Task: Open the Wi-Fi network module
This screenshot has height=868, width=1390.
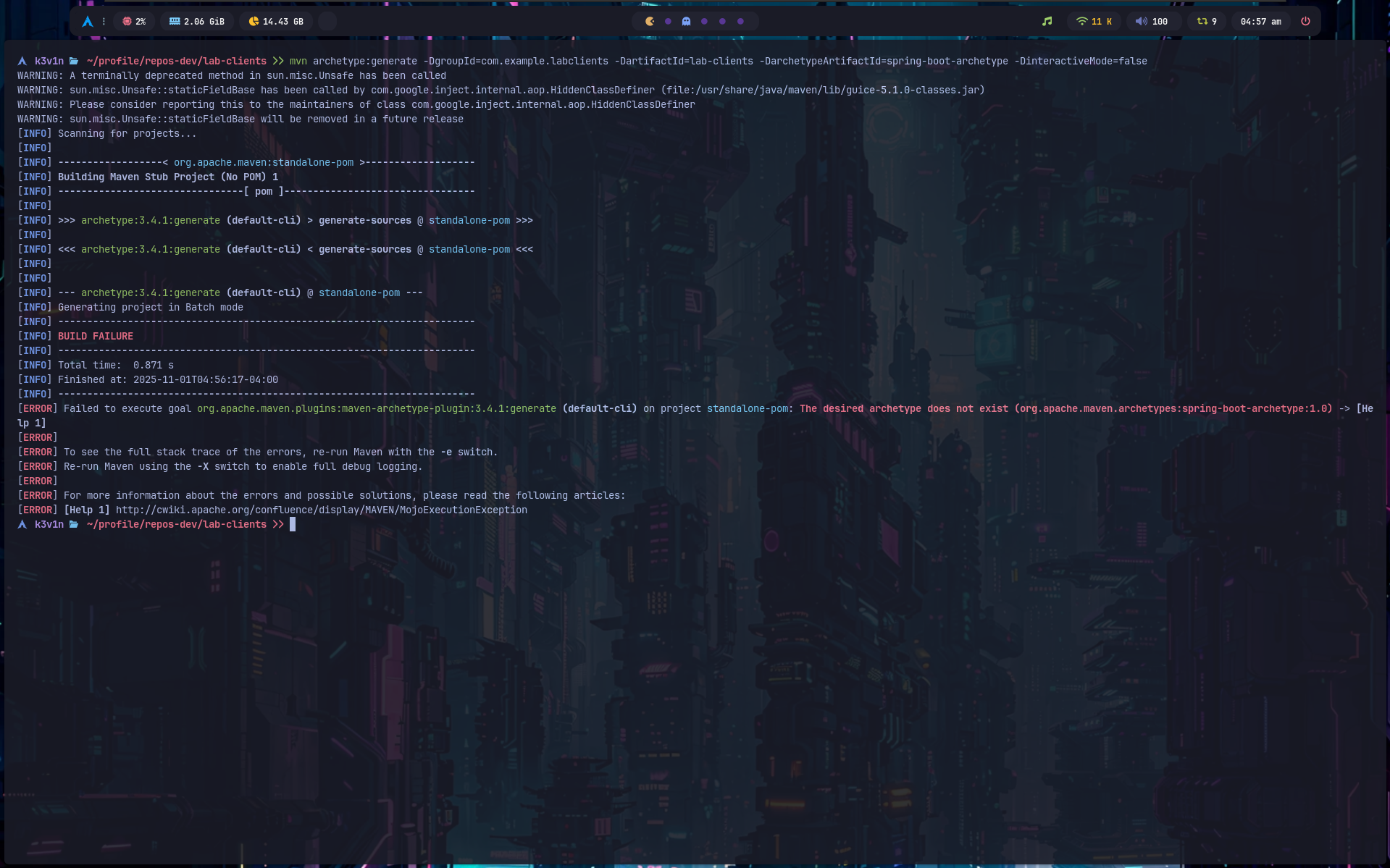Action: [x=1094, y=22]
